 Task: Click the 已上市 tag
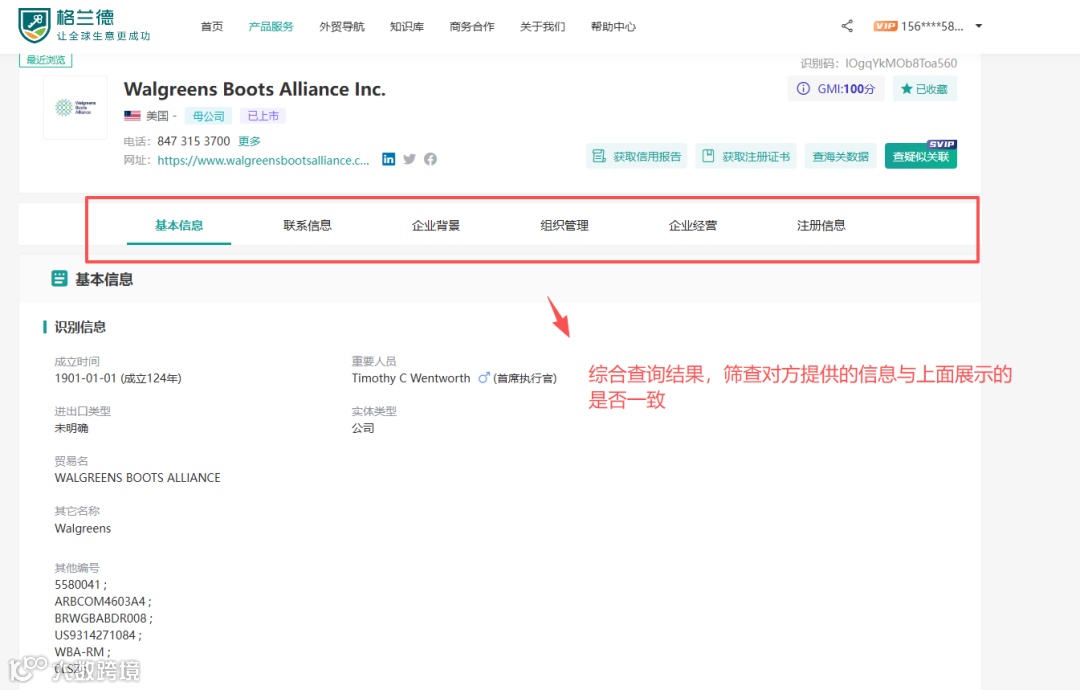coord(263,116)
